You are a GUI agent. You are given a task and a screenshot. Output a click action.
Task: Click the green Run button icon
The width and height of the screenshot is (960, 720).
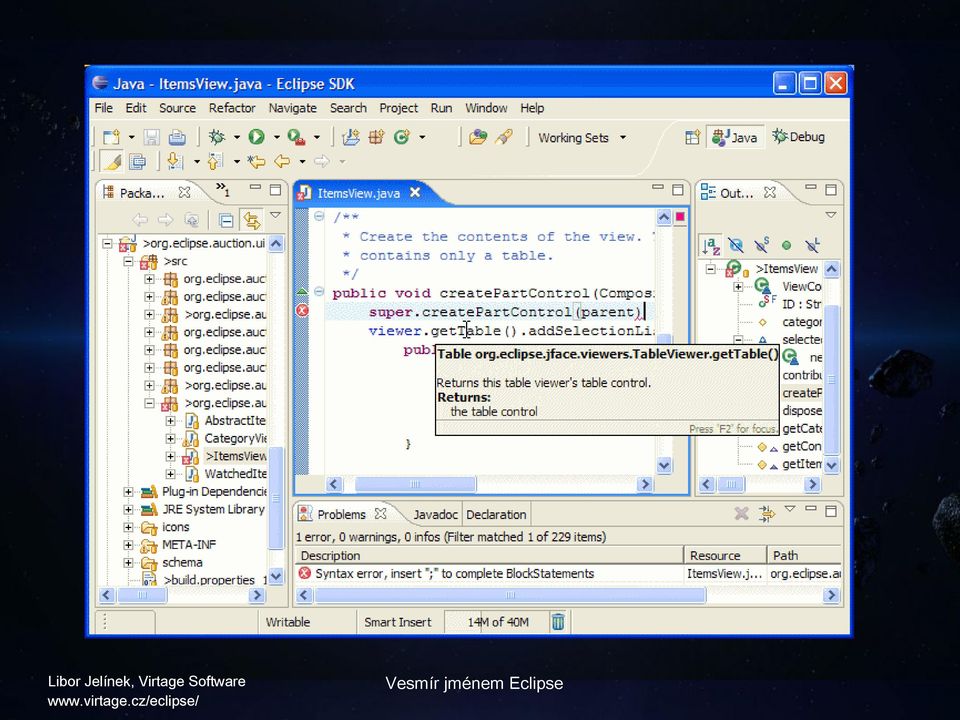pyautogui.click(x=257, y=137)
